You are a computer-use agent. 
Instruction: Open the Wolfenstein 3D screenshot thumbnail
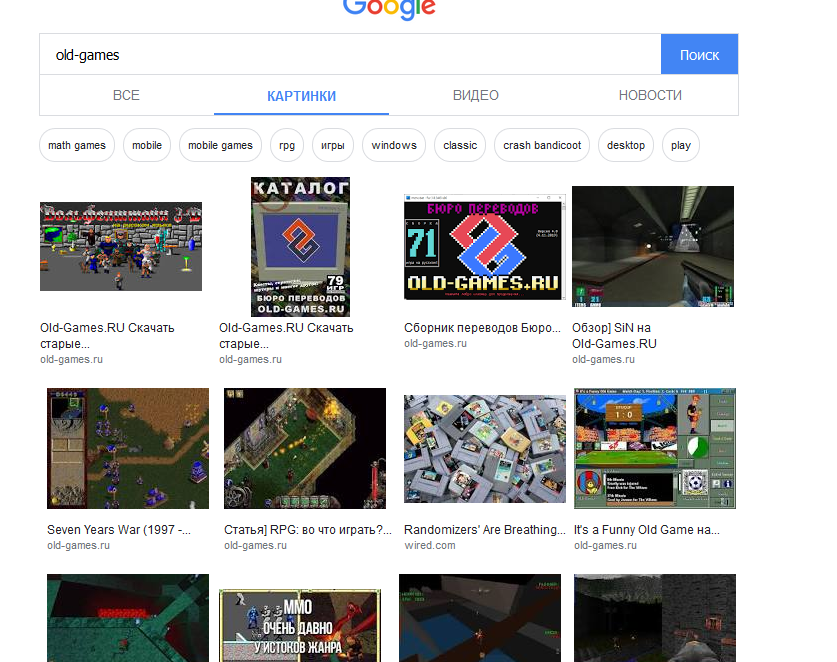pos(121,247)
